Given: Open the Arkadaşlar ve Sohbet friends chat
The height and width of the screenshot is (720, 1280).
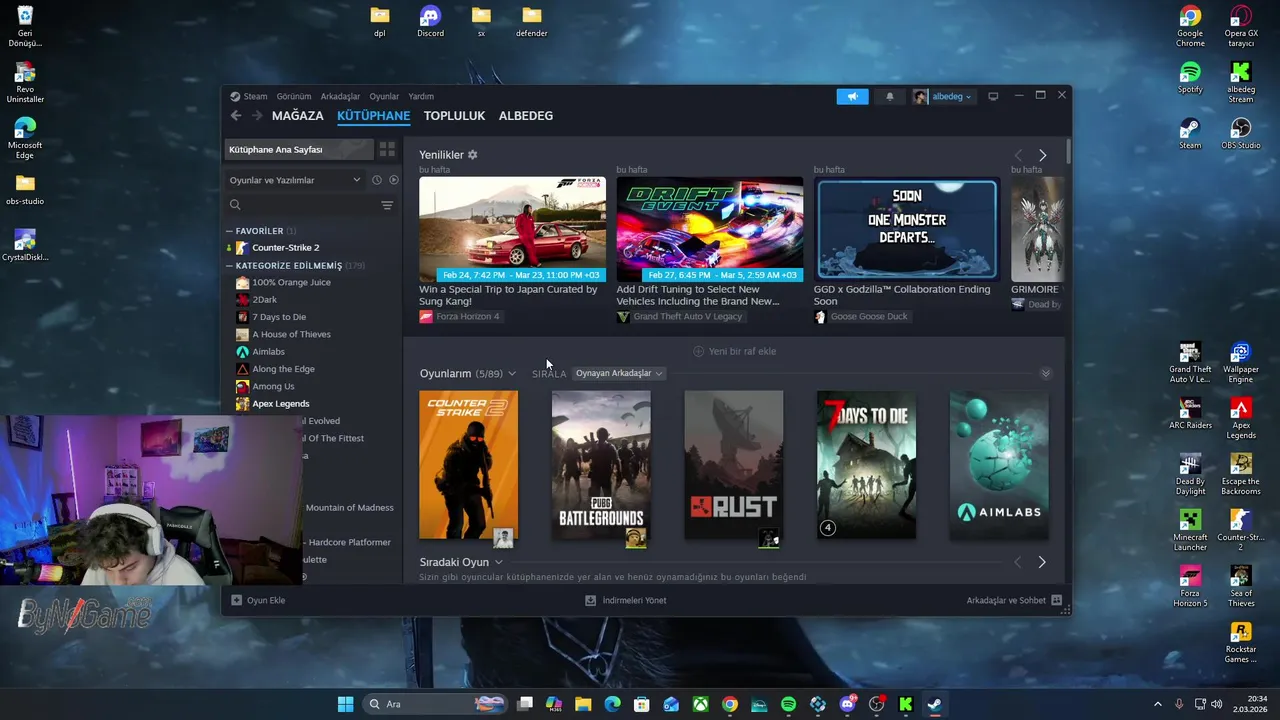Looking at the screenshot, I should (x=1014, y=600).
